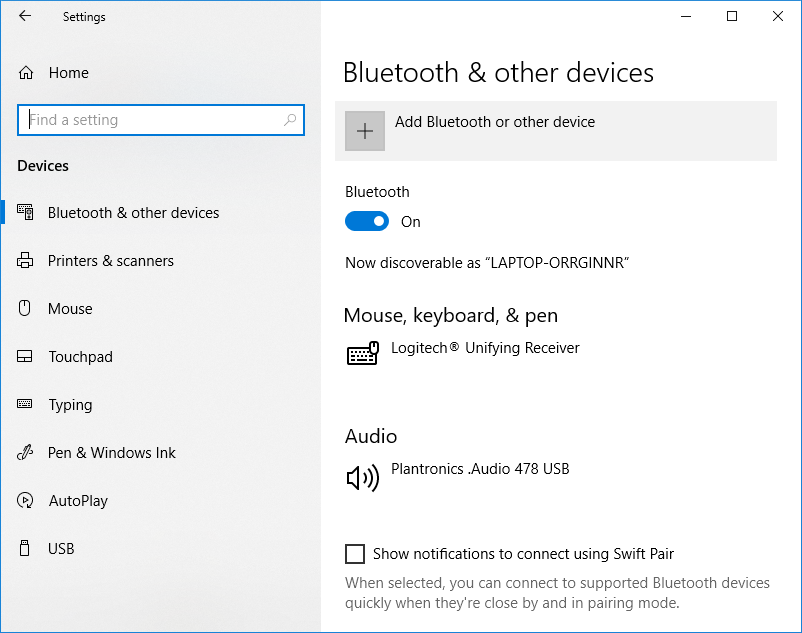Select the Logitech Unifying Receiver device
The width and height of the screenshot is (802, 633).
click(485, 348)
